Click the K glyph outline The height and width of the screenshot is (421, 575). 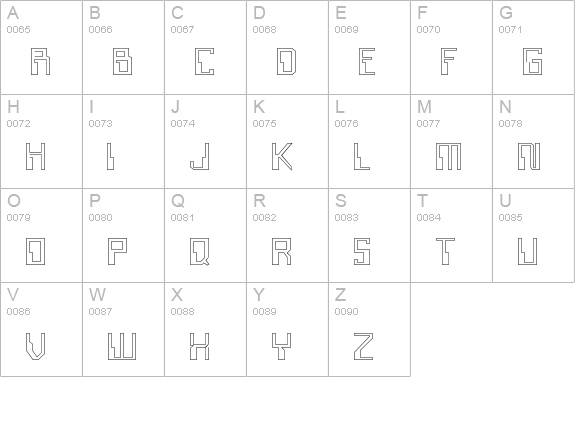click(282, 157)
